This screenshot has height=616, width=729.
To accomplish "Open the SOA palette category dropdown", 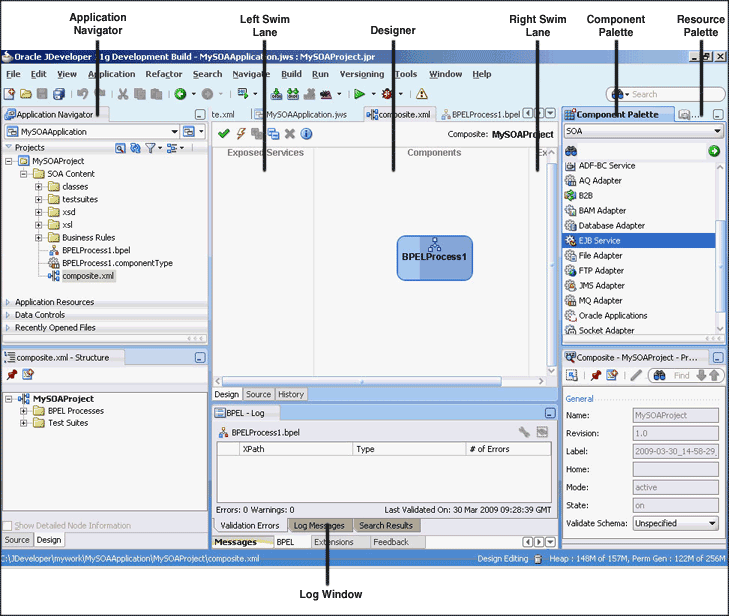I will pos(717,131).
